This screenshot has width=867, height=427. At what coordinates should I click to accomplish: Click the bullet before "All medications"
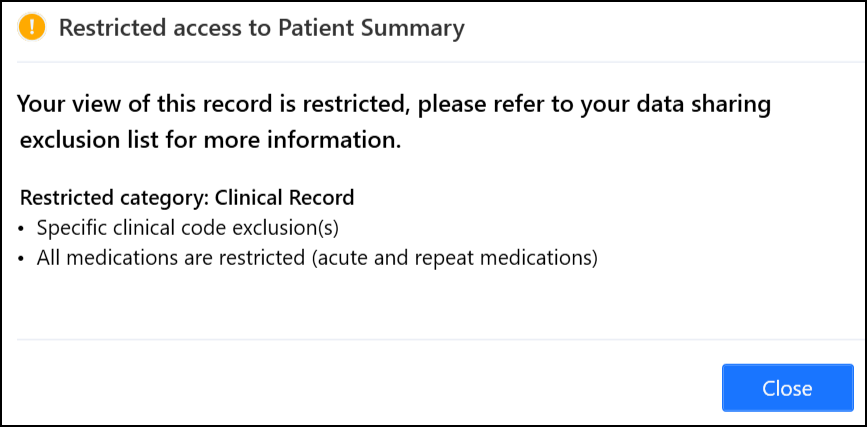pos(23,259)
